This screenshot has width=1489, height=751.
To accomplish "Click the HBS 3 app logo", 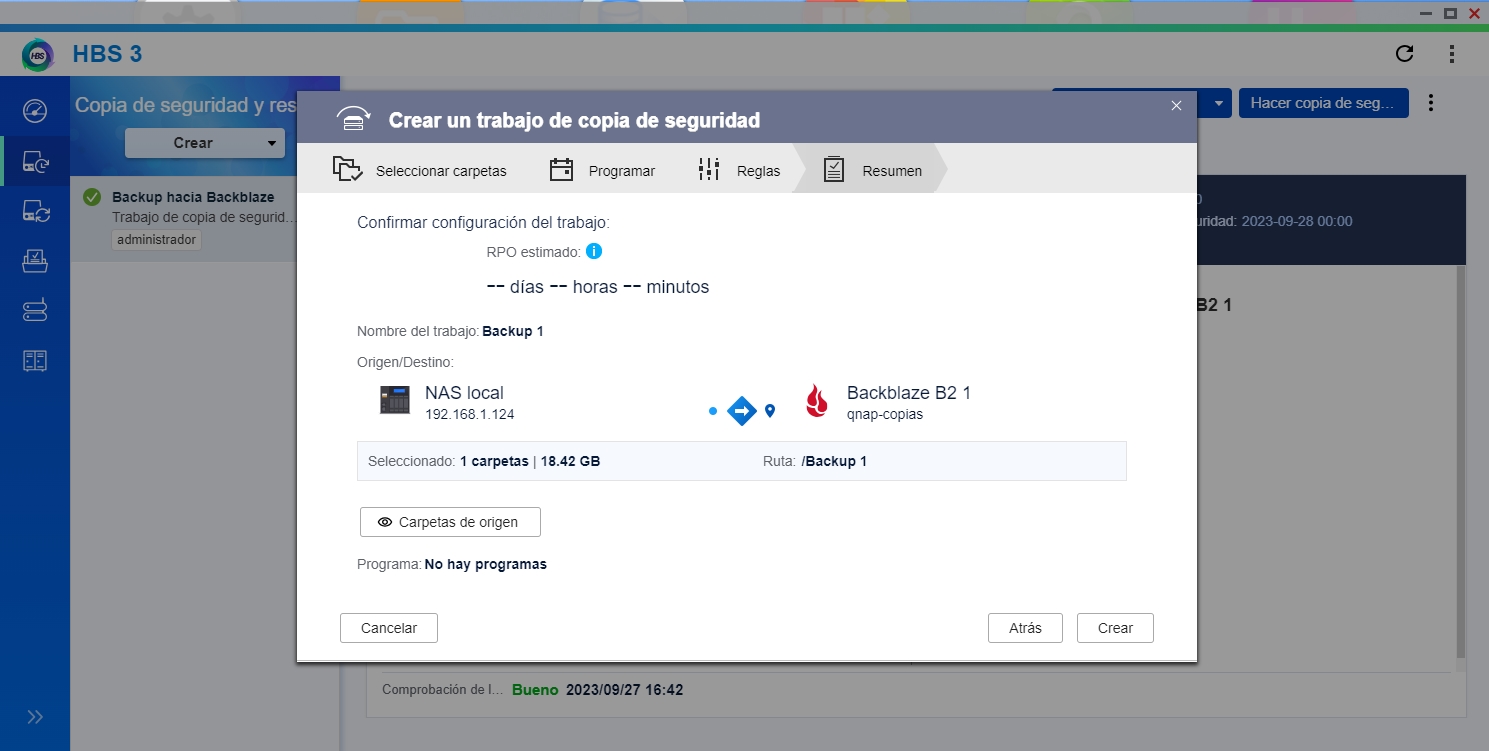I will (x=38, y=54).
